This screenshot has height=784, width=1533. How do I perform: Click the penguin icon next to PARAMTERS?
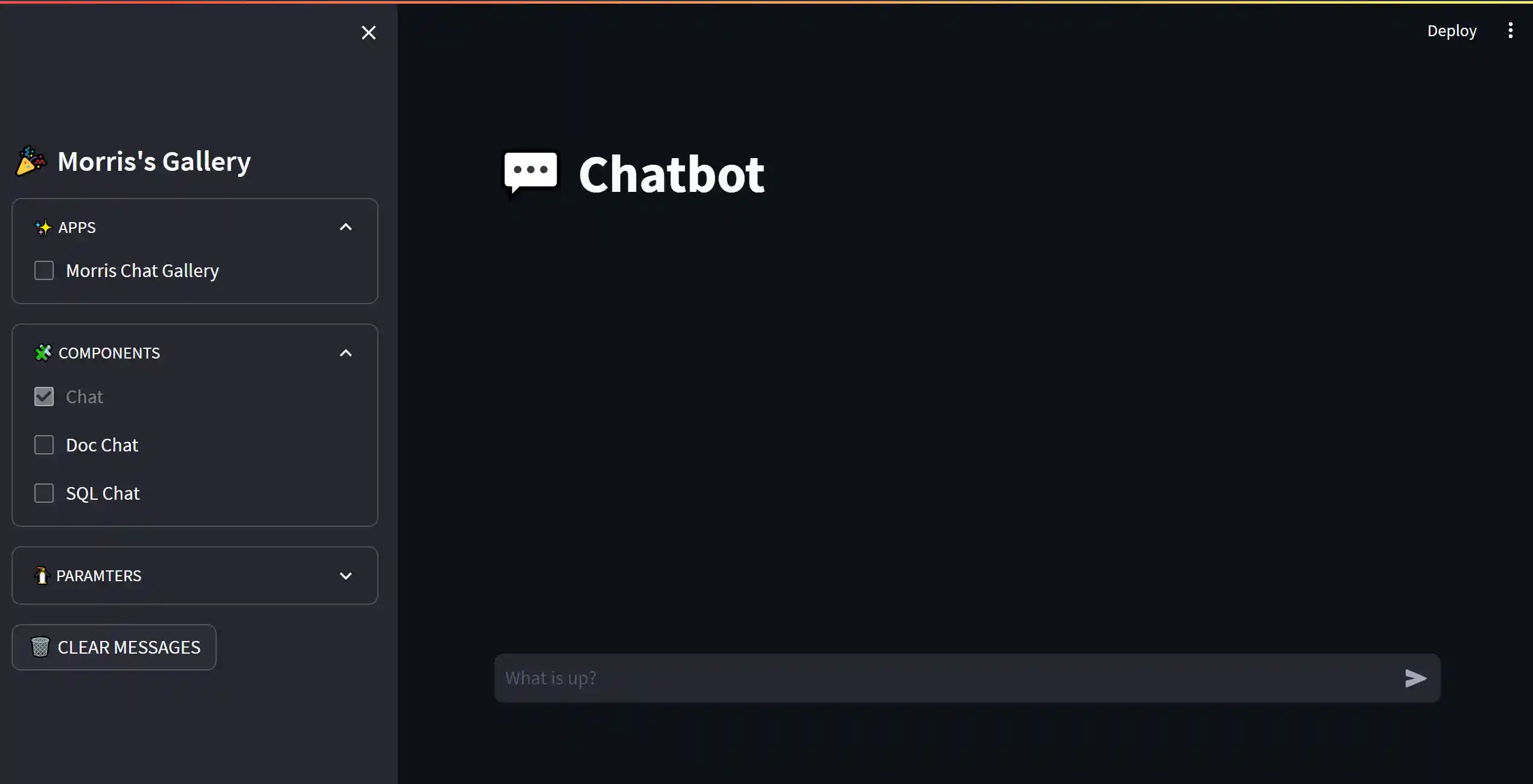click(41, 576)
